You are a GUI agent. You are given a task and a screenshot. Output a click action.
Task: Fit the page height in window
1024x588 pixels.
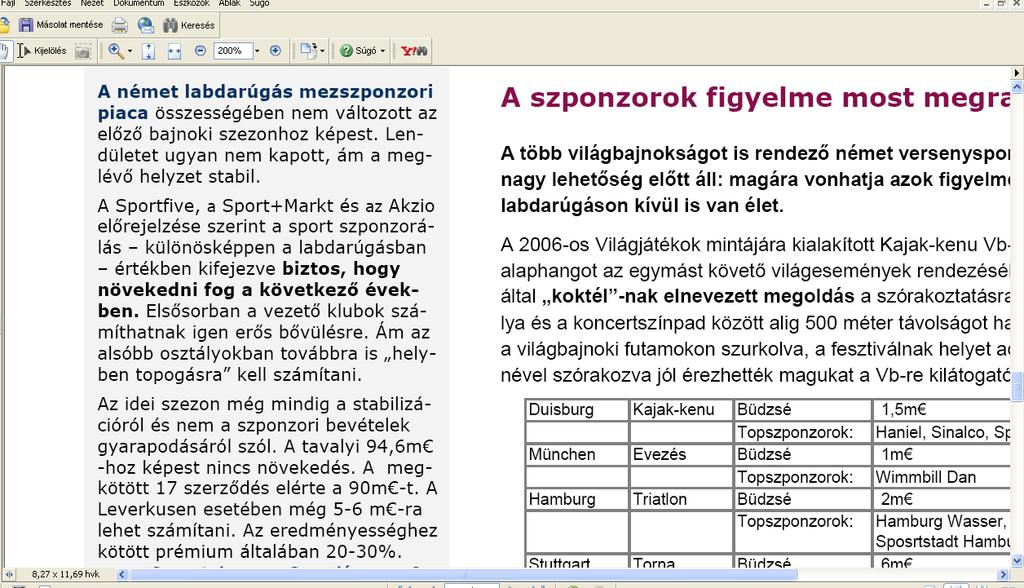pos(148,51)
